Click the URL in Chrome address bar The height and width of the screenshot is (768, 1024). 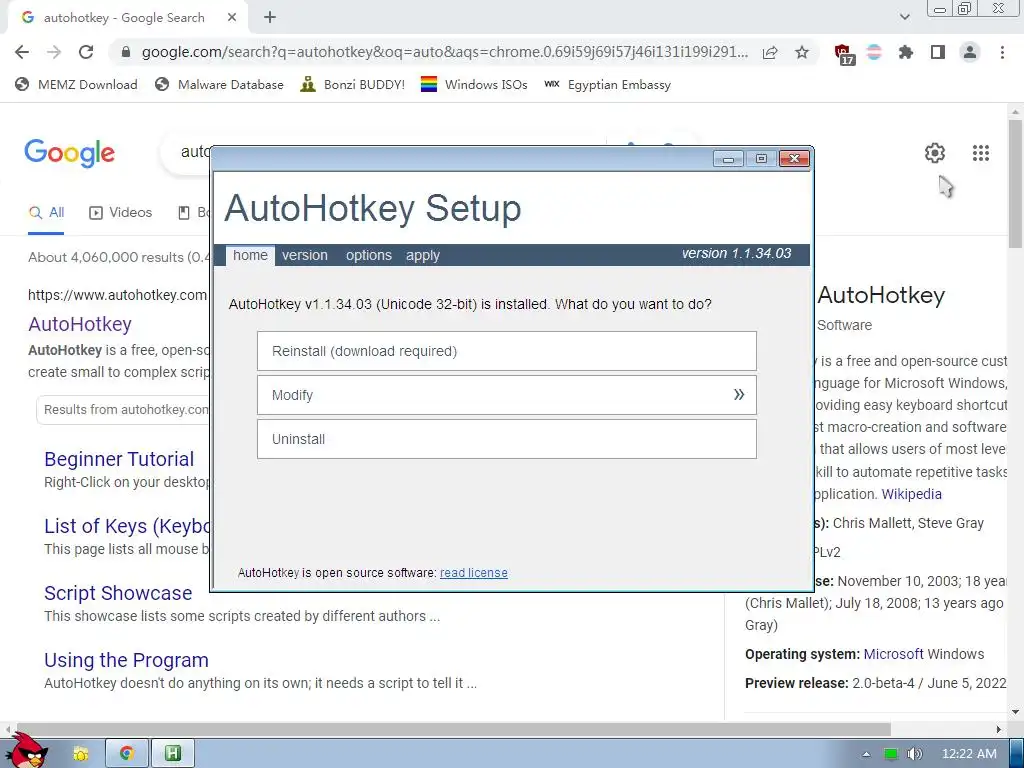(x=444, y=52)
